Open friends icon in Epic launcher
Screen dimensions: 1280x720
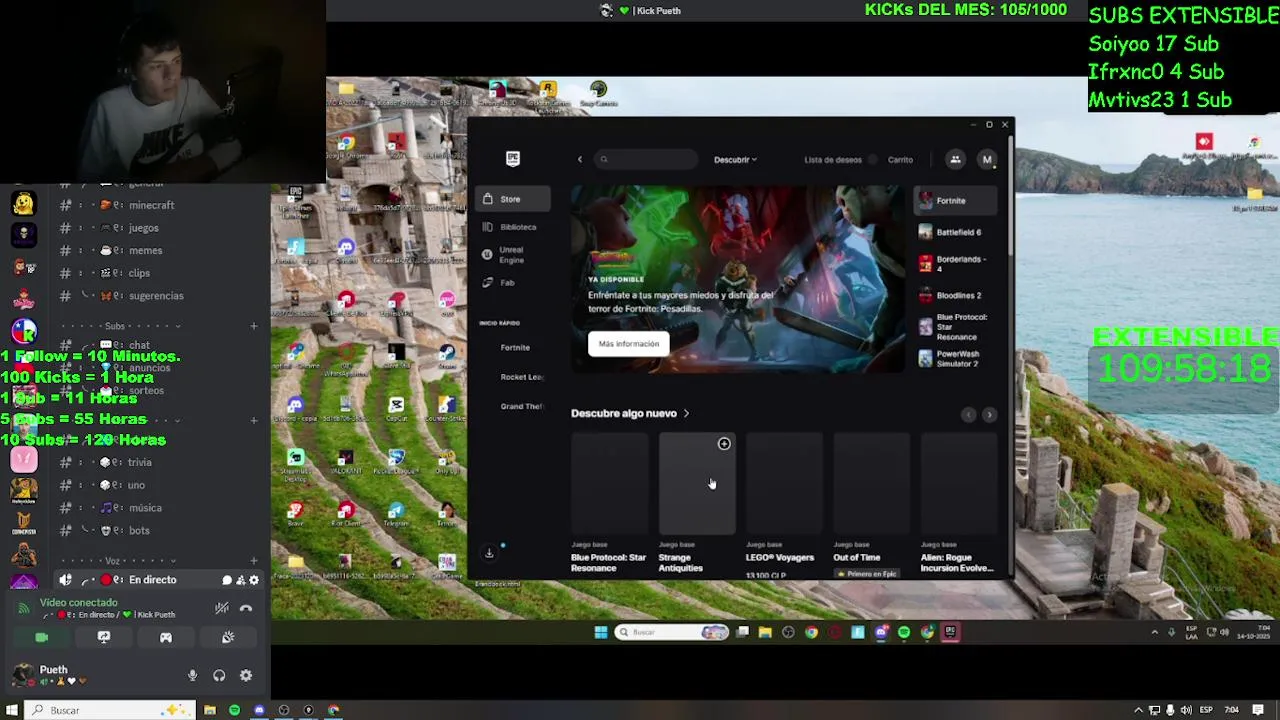pos(955,159)
